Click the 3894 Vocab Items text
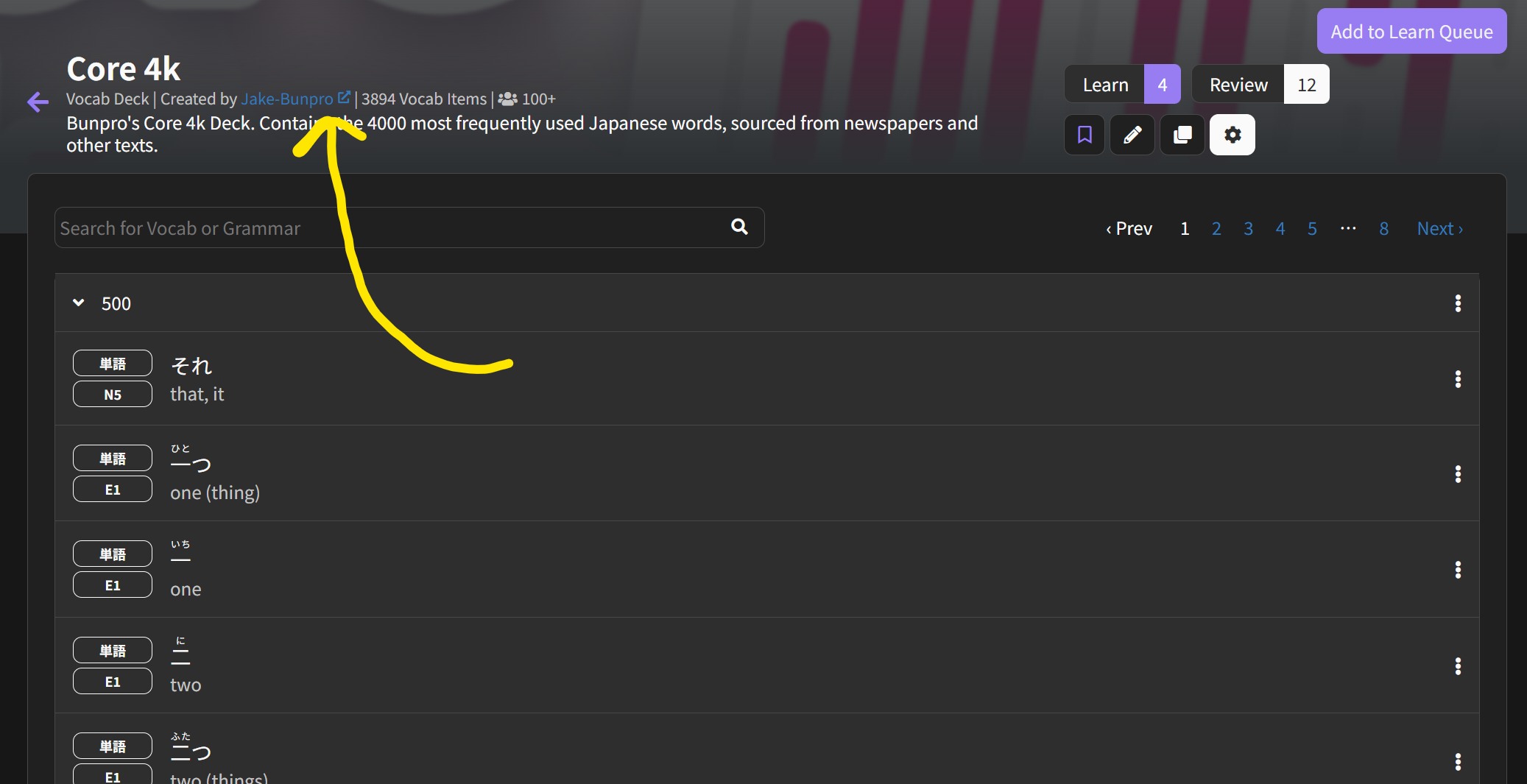The width and height of the screenshot is (1527, 784). click(424, 99)
